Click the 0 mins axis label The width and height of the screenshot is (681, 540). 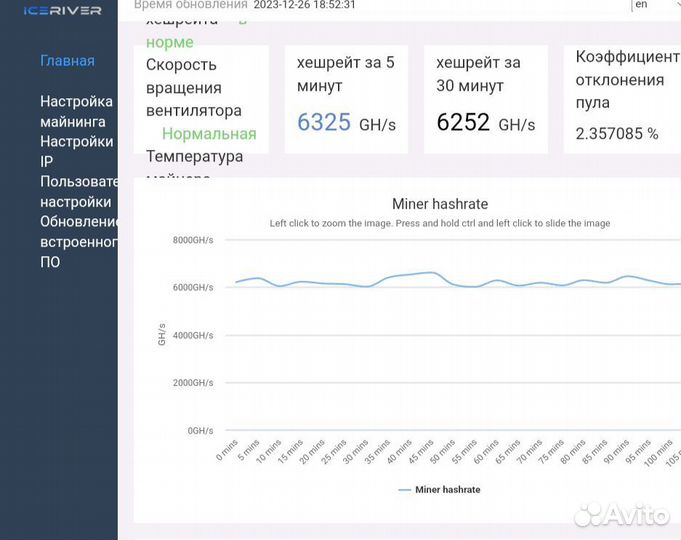pos(227,450)
